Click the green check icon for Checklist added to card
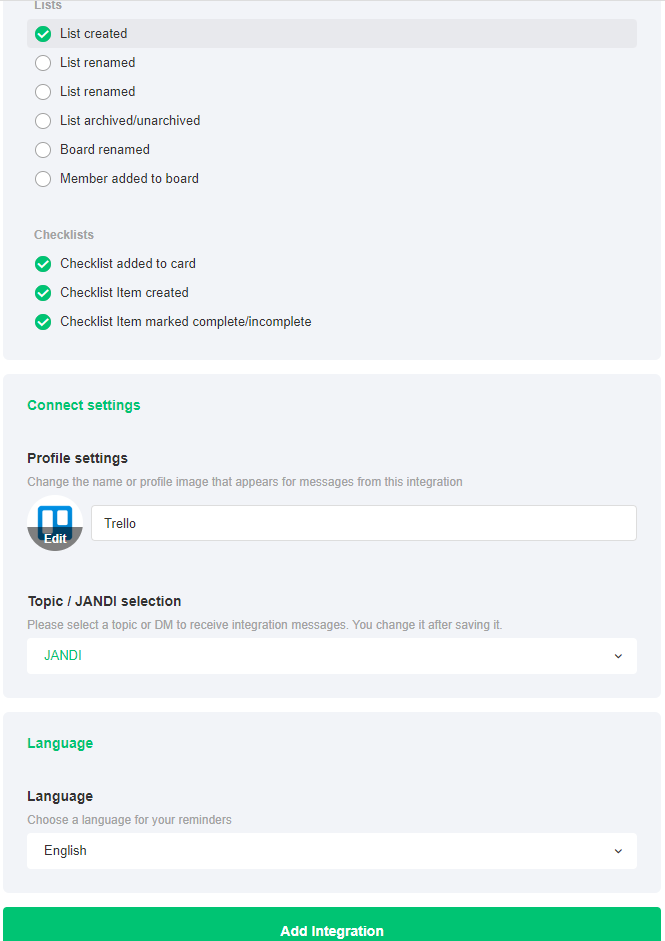This screenshot has width=665, height=941. (x=43, y=264)
